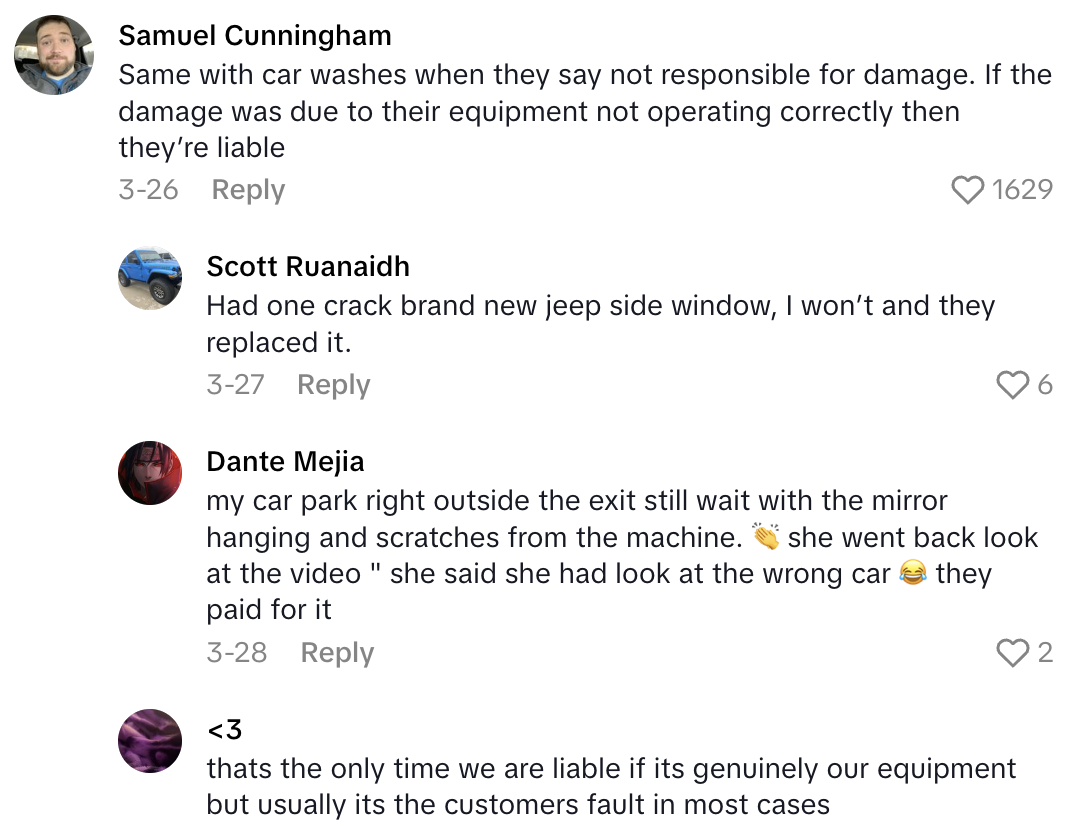Click the 3-28 timestamp
The width and height of the screenshot is (1088, 832).
pyautogui.click(x=237, y=653)
